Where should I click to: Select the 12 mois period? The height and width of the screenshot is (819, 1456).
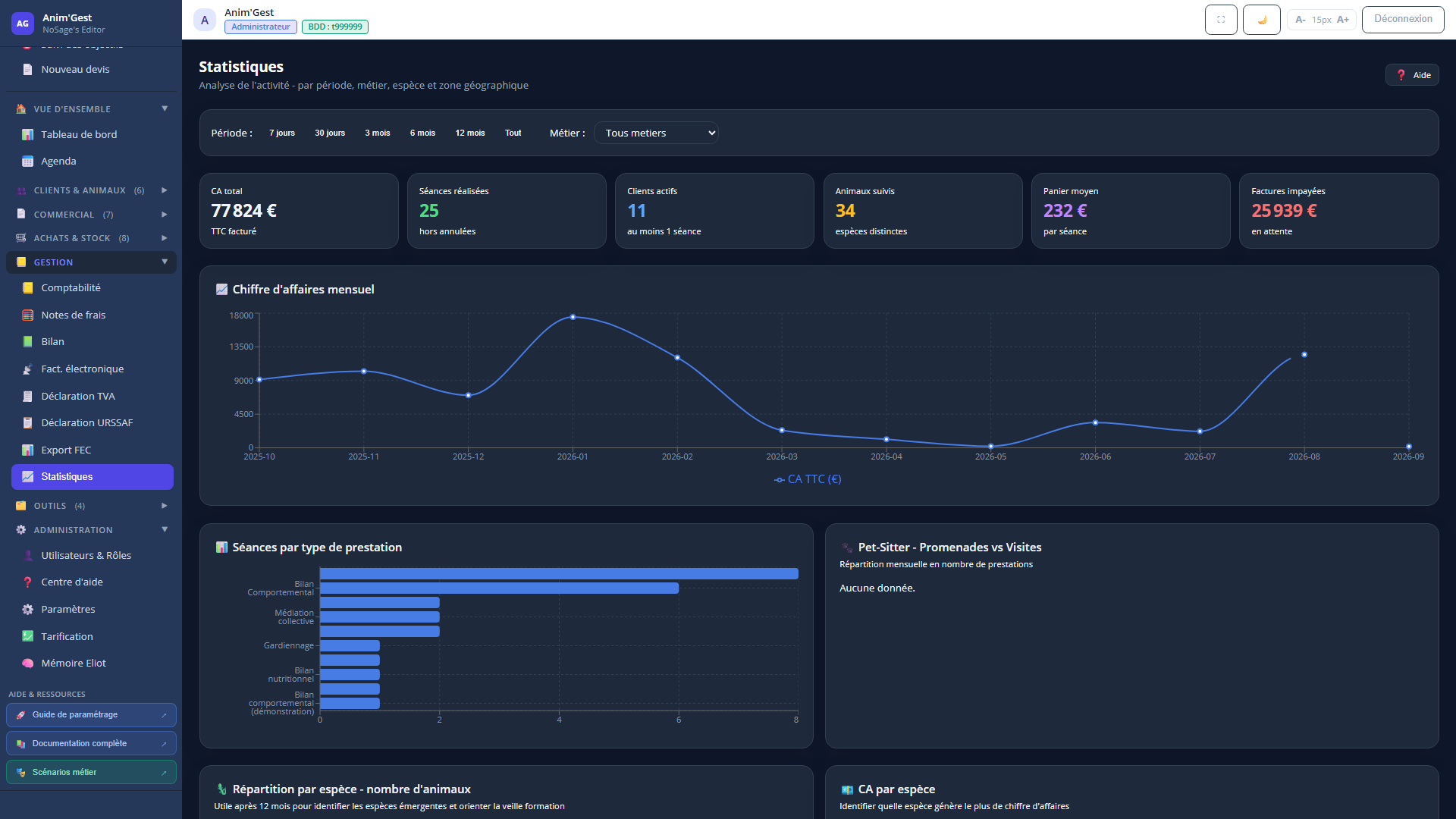click(x=470, y=133)
